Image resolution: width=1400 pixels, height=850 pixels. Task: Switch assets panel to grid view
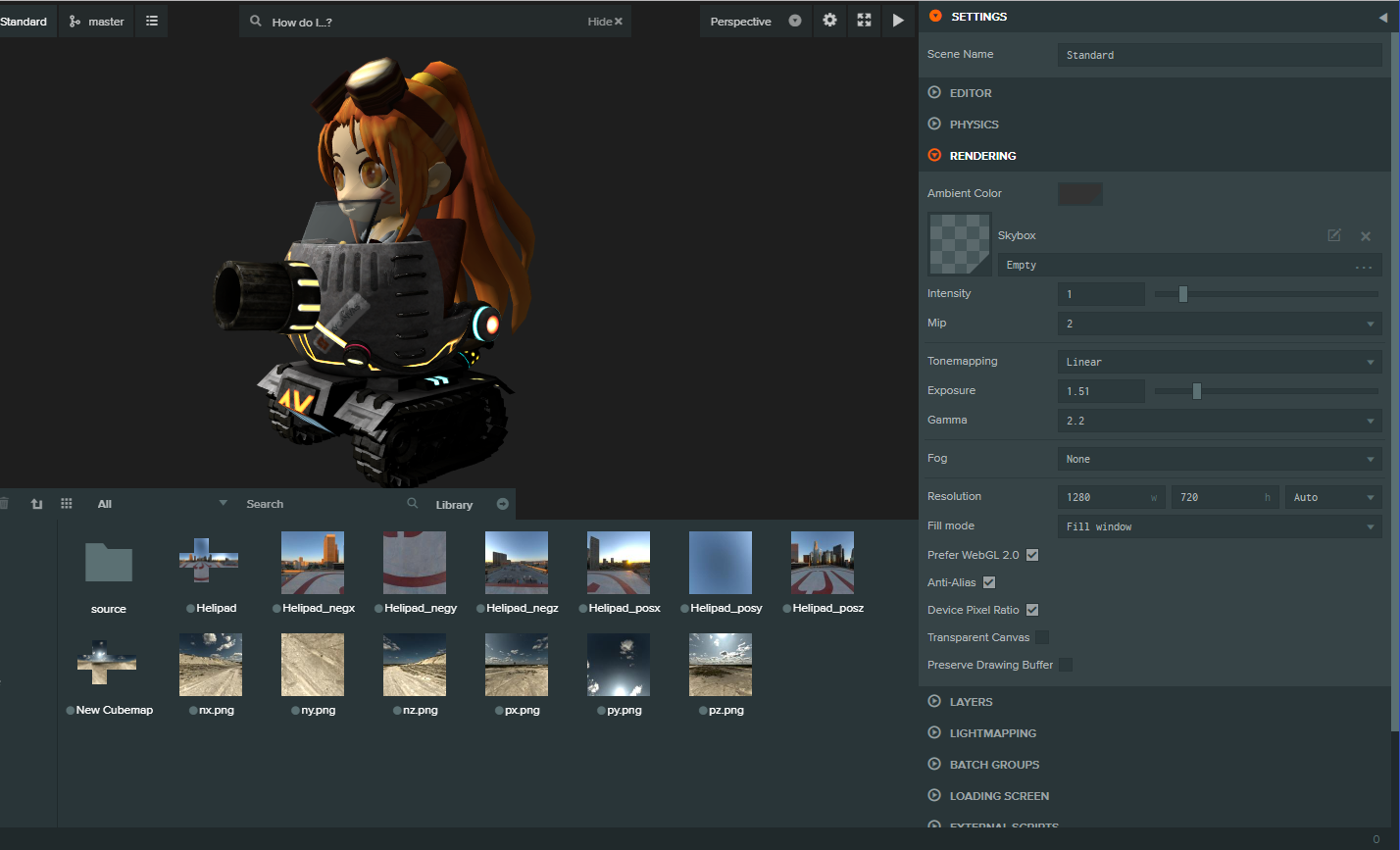coord(67,504)
